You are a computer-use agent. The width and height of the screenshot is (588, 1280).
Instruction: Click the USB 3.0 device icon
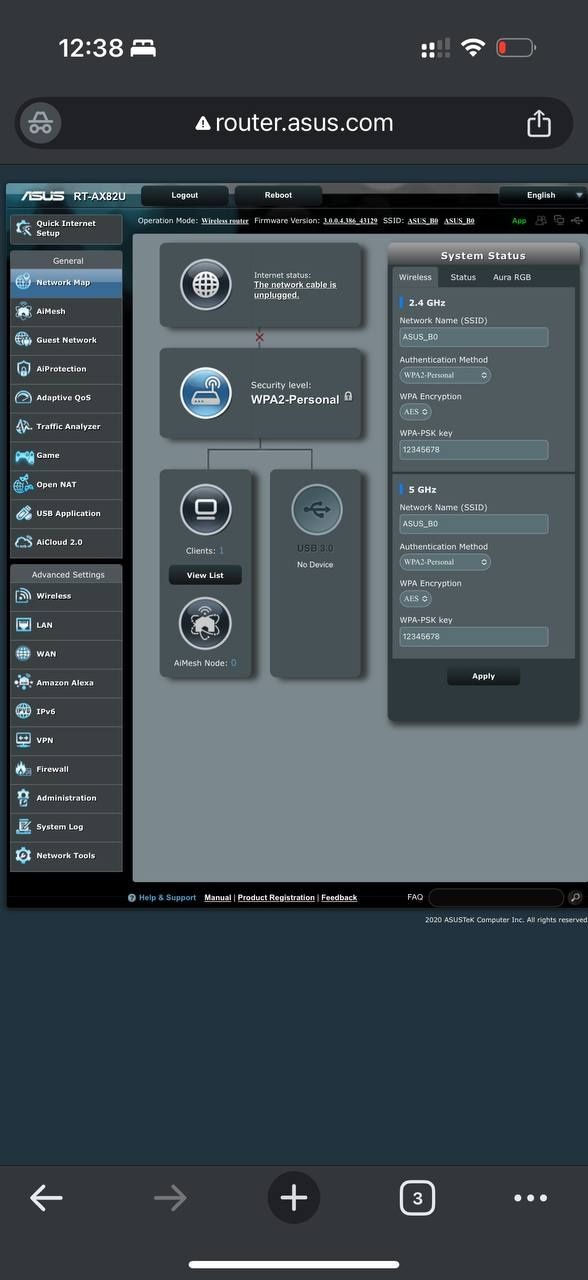click(316, 511)
